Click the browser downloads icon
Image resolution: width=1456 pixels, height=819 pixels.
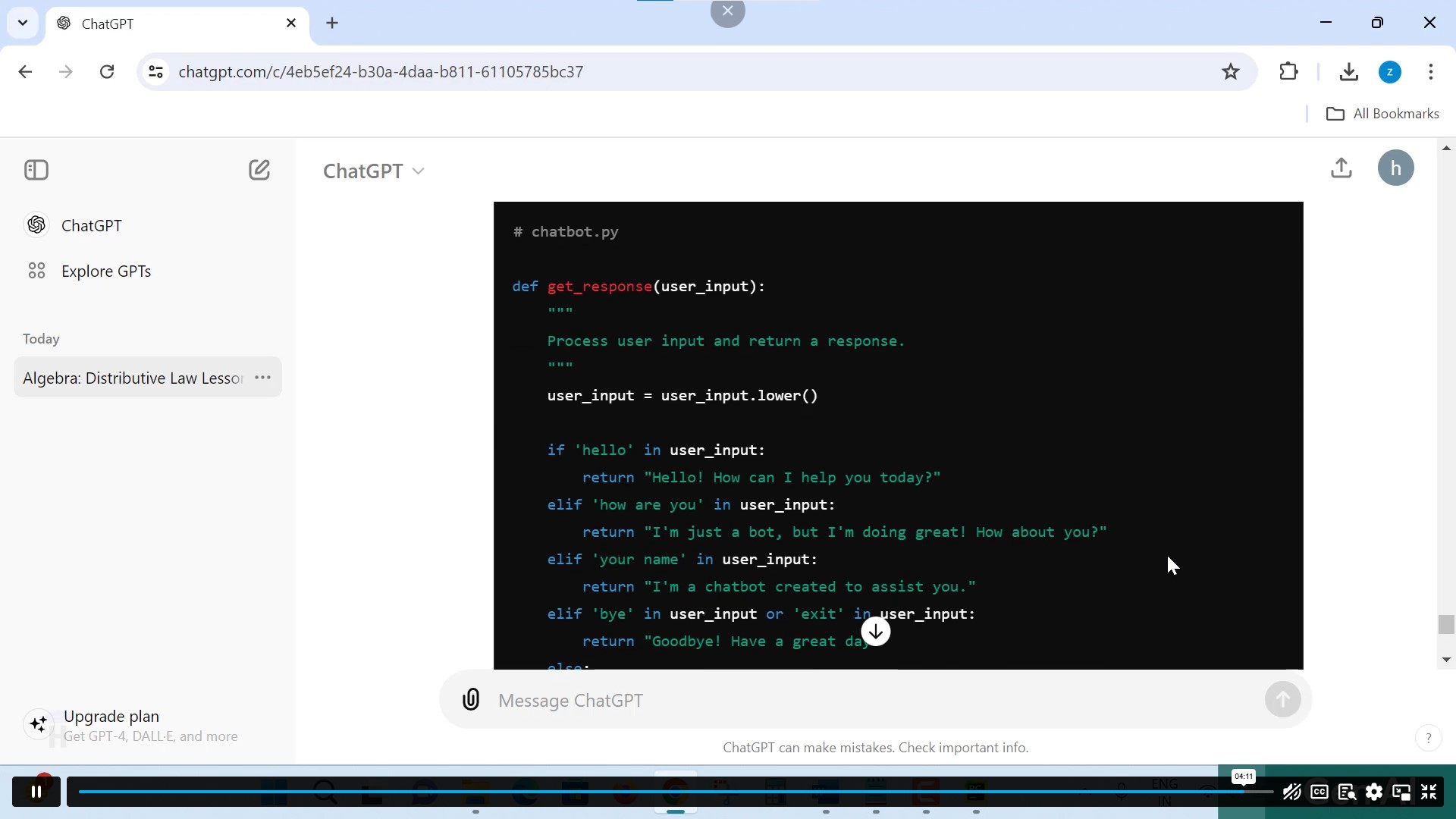[x=1349, y=71]
